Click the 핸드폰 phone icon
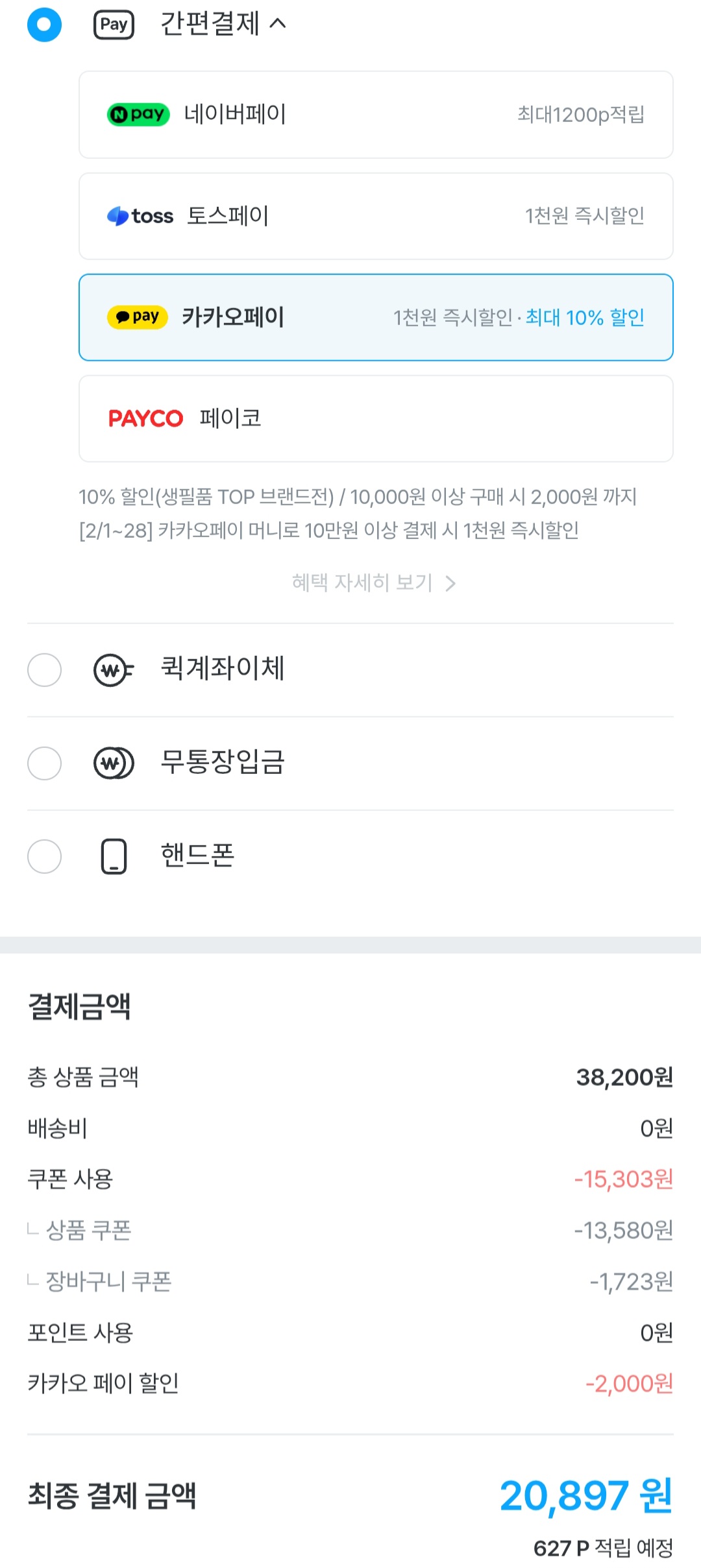Screen dimensions: 701x1568 pyautogui.click(x=114, y=856)
